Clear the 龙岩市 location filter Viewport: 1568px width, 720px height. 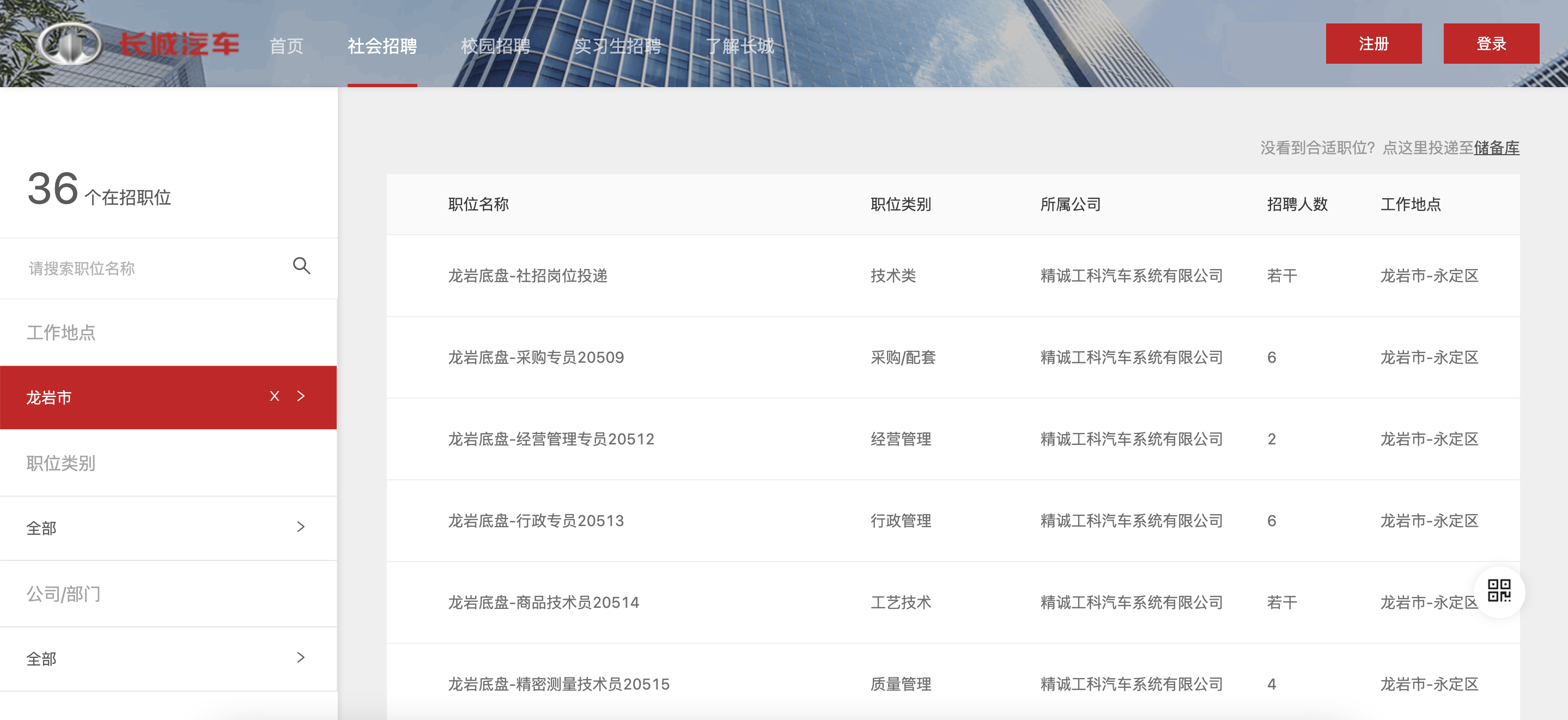point(275,396)
